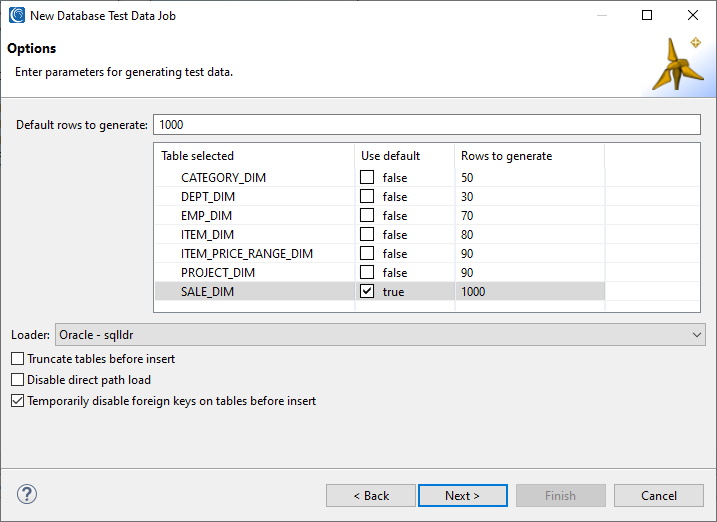Uncheck Use default for SALE_DIM
717x522 pixels.
click(367, 291)
